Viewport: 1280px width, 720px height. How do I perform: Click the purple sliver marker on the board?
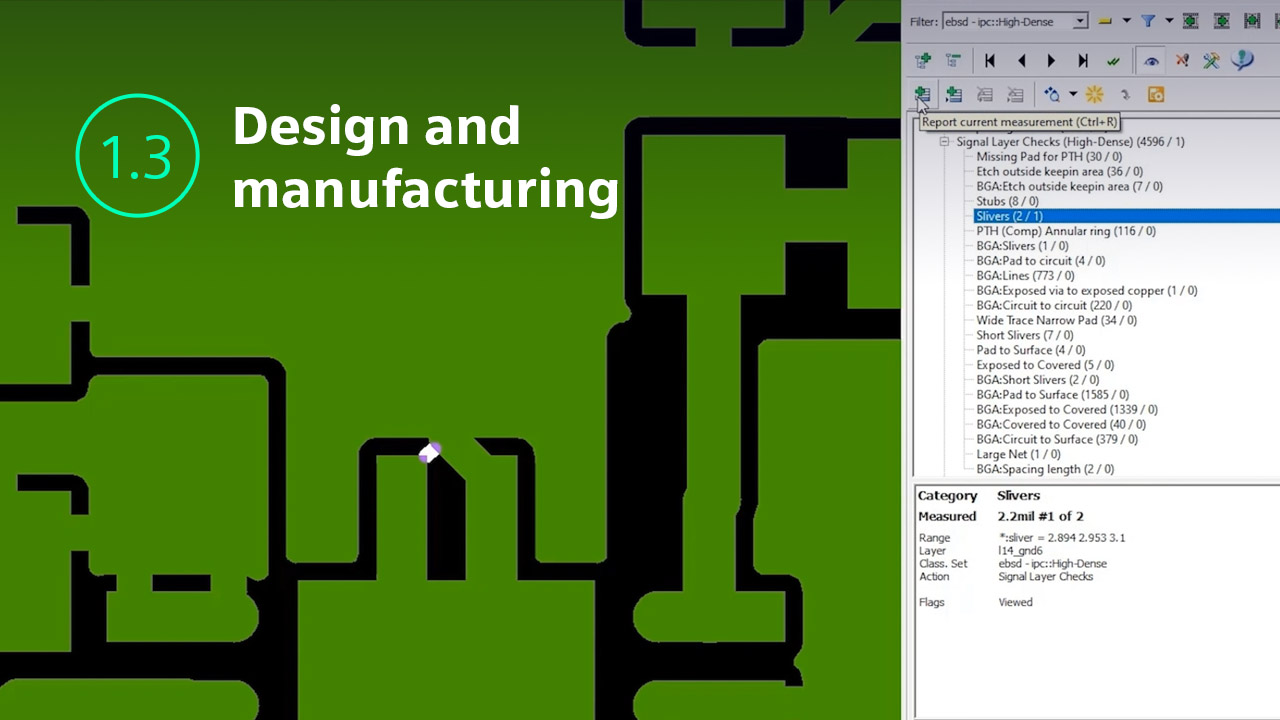(x=430, y=452)
